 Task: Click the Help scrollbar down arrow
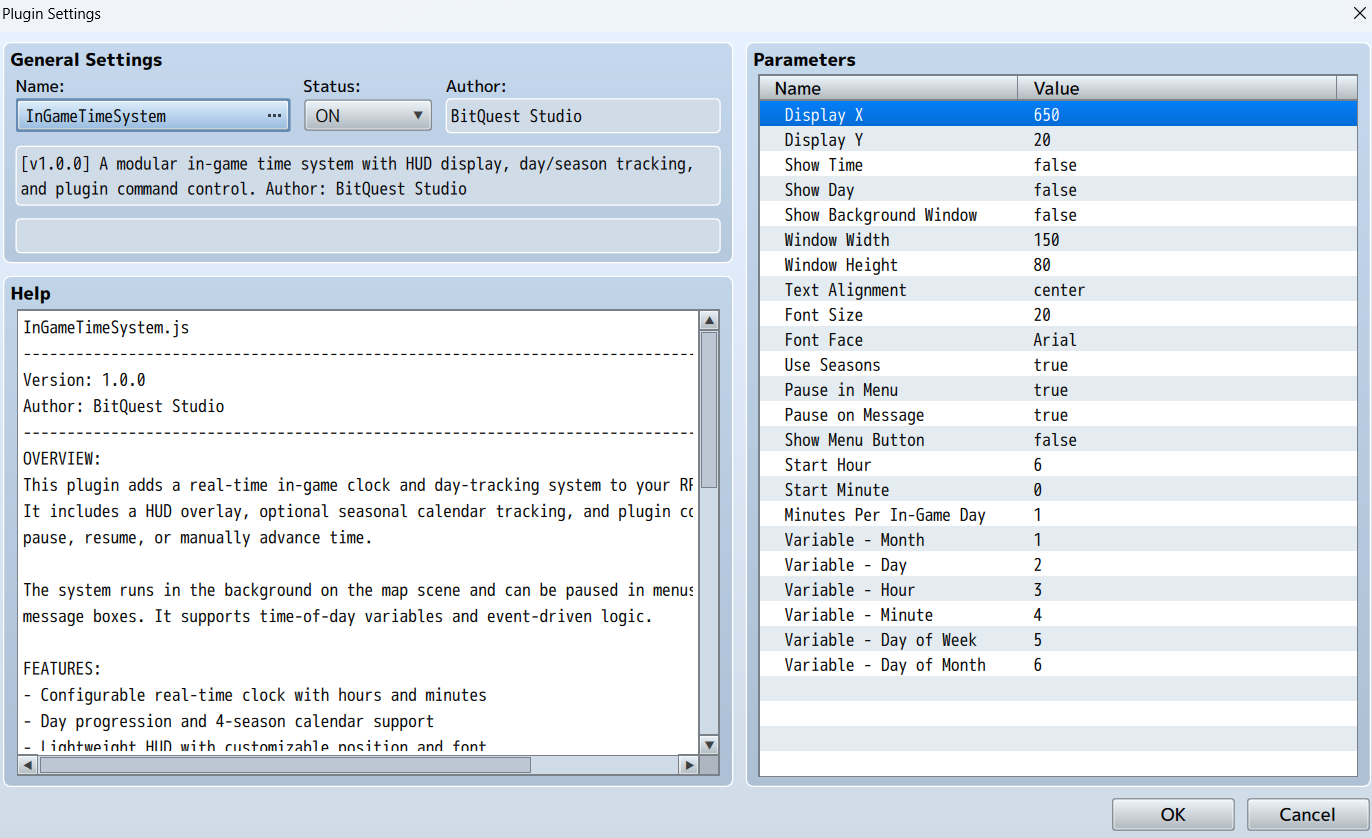[709, 745]
